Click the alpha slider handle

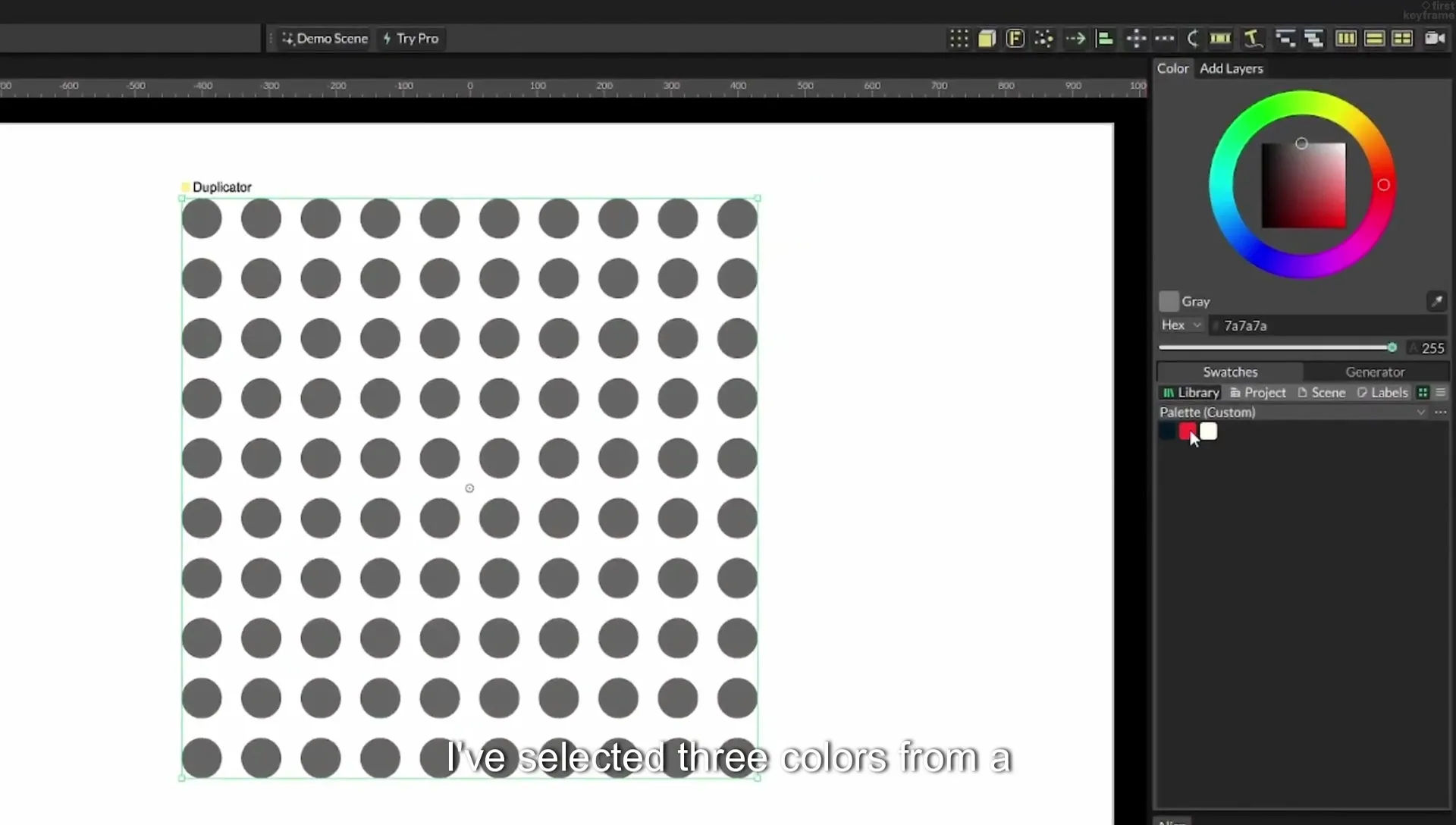[1392, 347]
